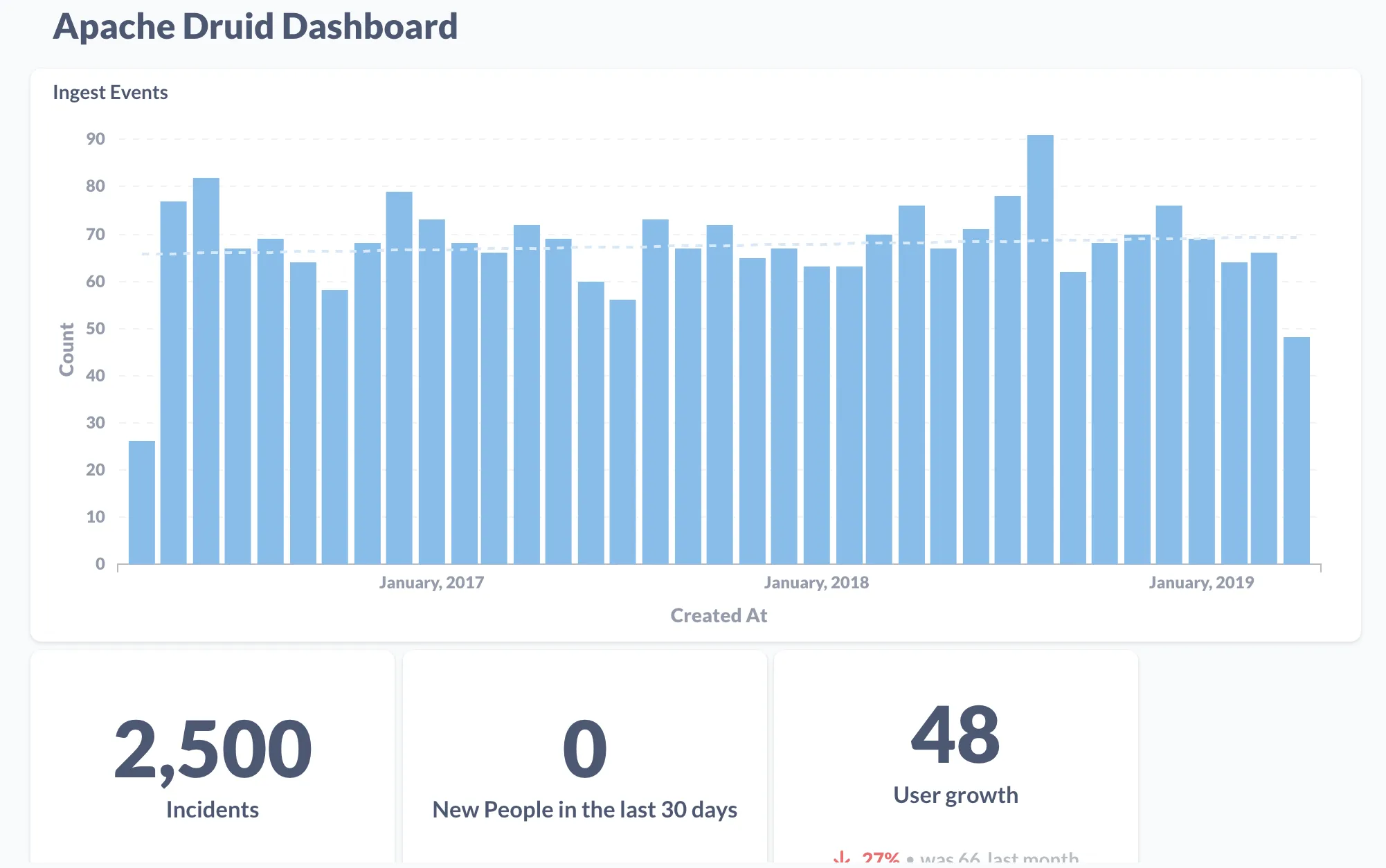
Task: Click the User growth card label
Action: 956,795
